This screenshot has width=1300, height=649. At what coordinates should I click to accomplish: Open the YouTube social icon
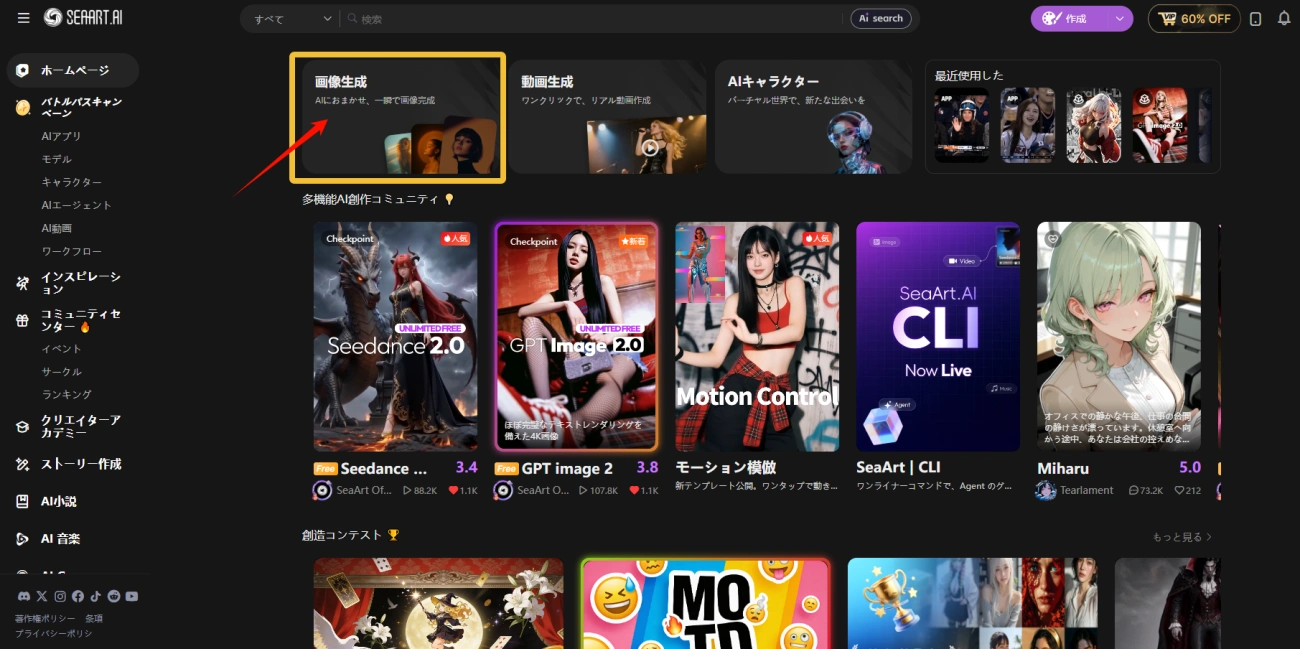click(132, 596)
